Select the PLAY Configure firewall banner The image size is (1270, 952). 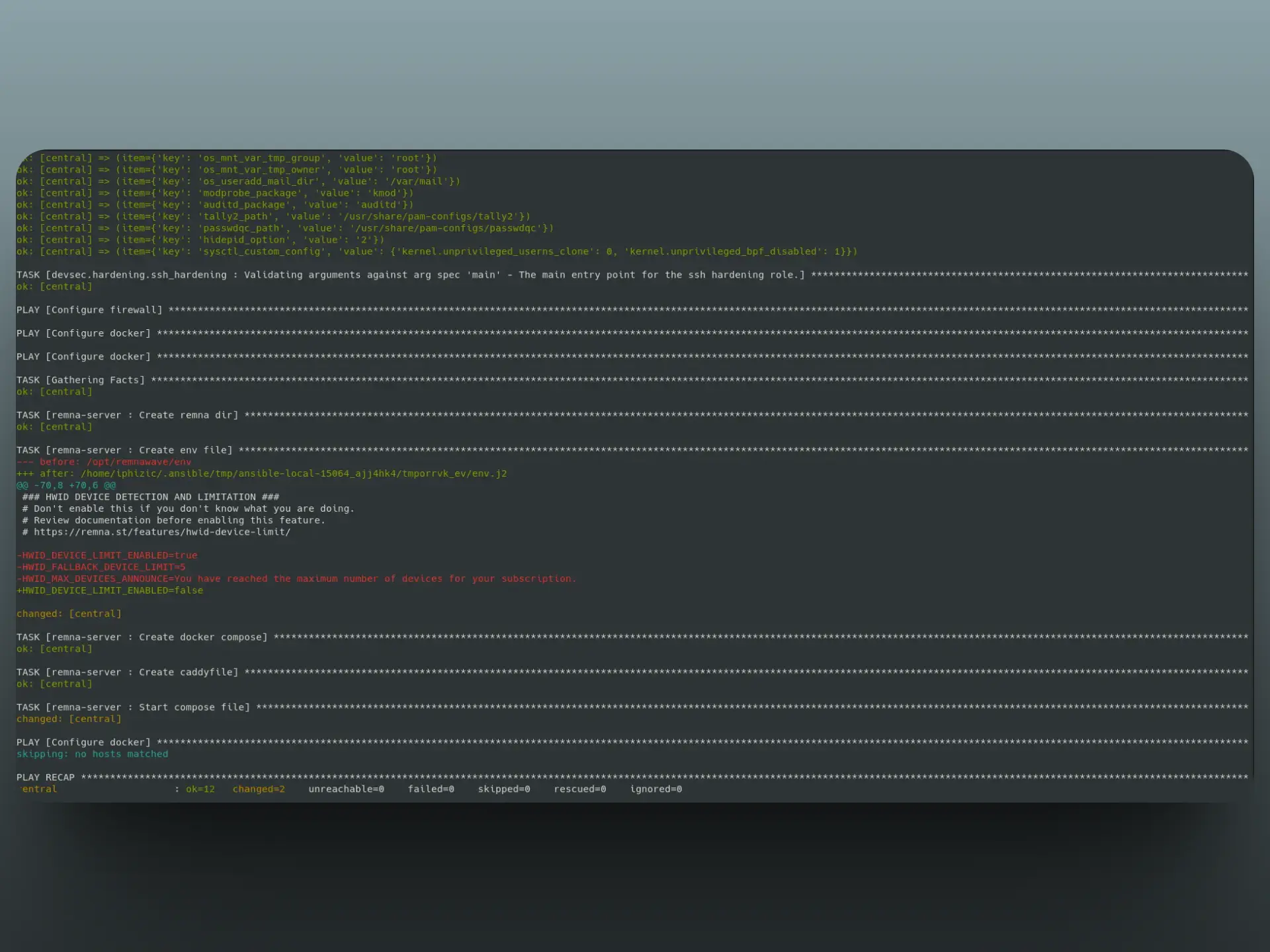point(91,309)
